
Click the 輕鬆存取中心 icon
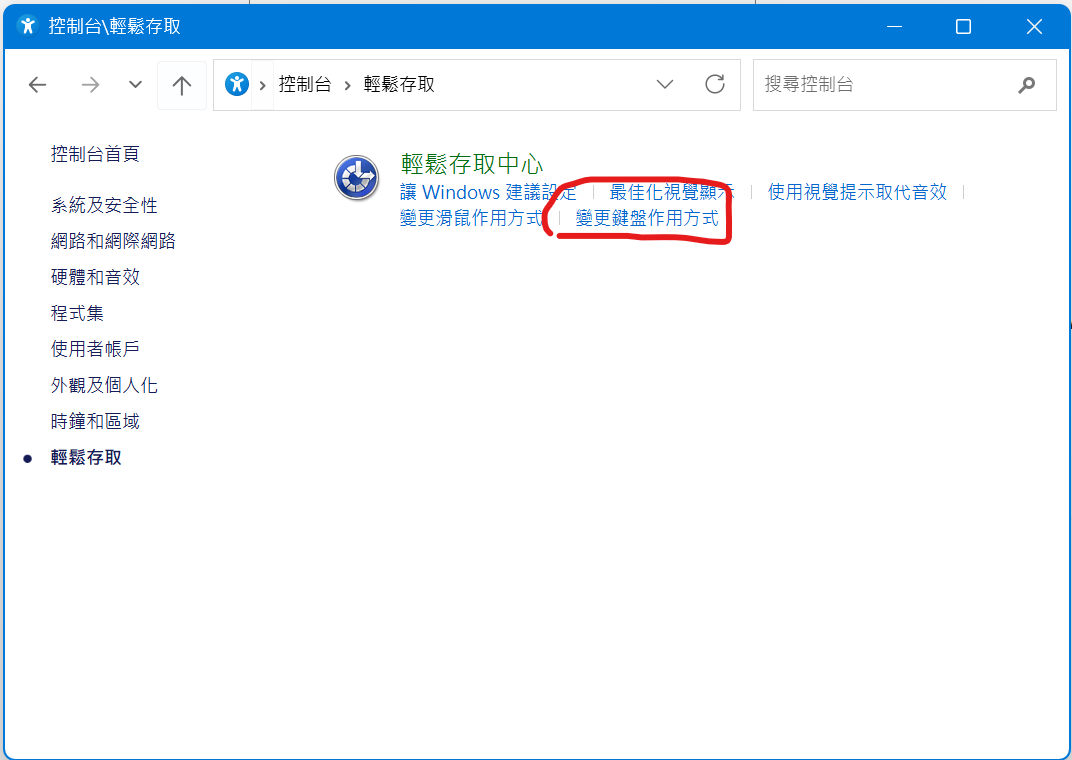[x=356, y=178]
